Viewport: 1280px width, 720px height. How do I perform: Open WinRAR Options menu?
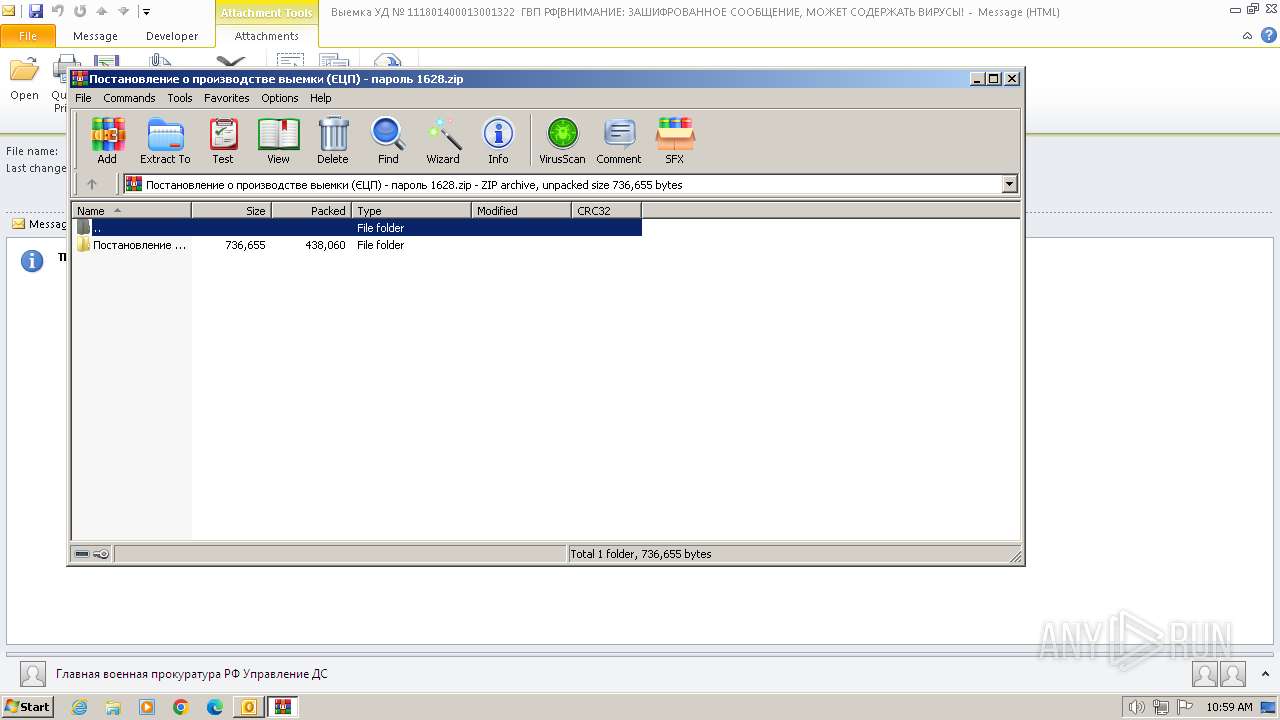pos(280,98)
